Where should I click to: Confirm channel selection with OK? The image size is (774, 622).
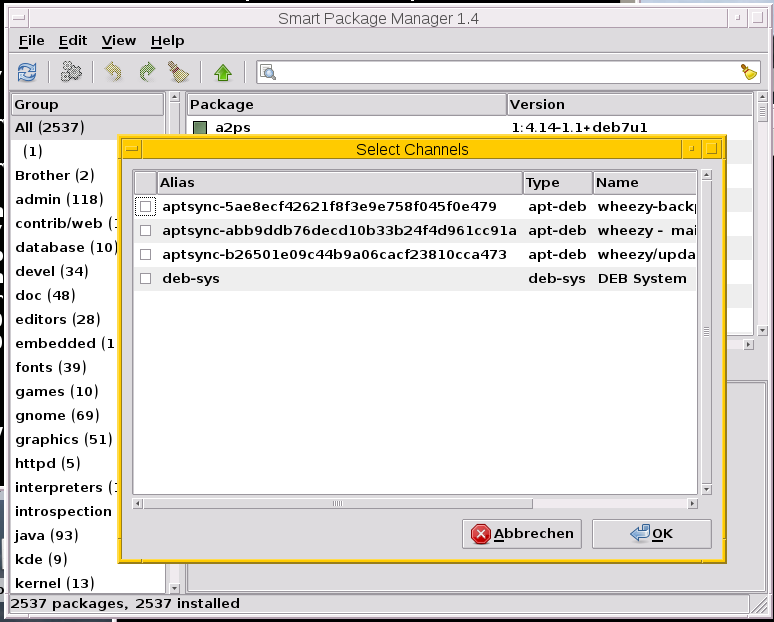point(652,534)
